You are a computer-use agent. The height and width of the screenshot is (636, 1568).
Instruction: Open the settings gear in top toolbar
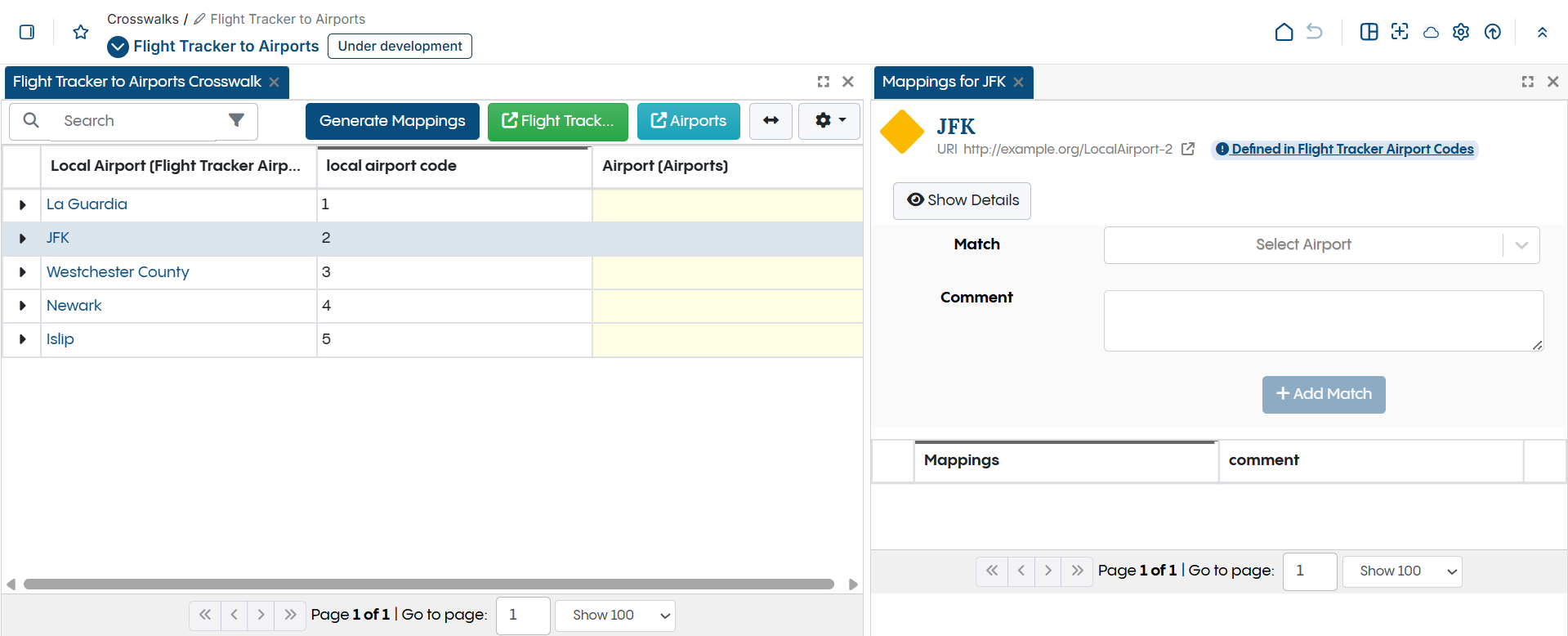[x=1461, y=32]
